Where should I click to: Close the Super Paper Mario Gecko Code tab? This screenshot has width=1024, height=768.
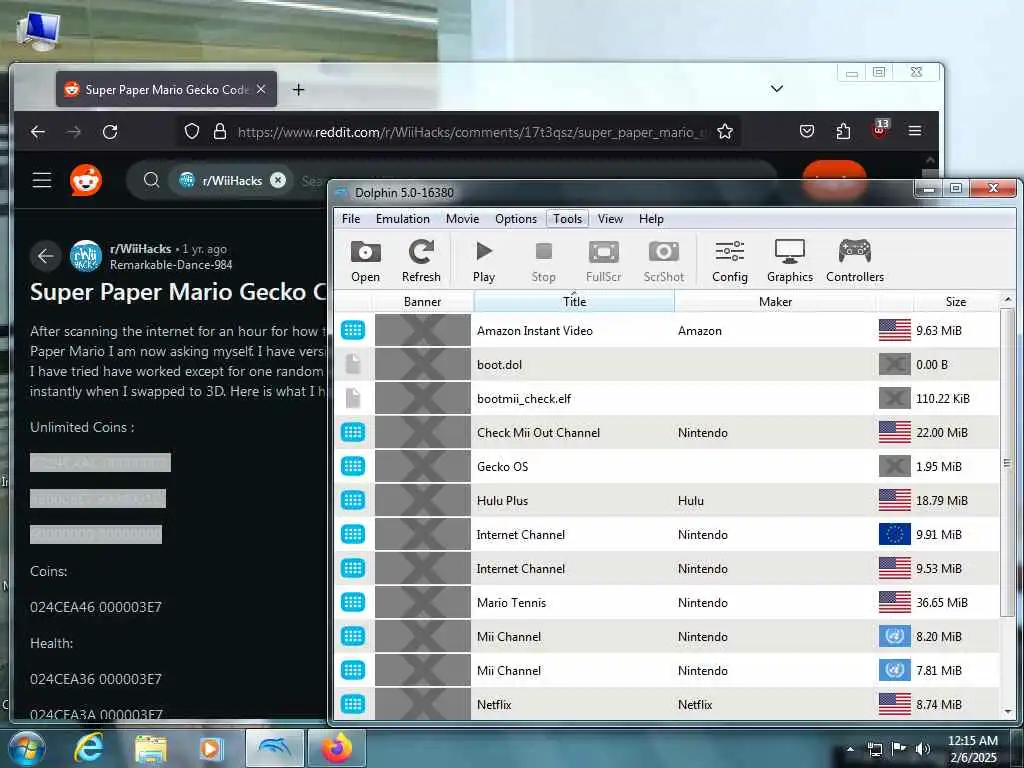pyautogui.click(x=261, y=89)
